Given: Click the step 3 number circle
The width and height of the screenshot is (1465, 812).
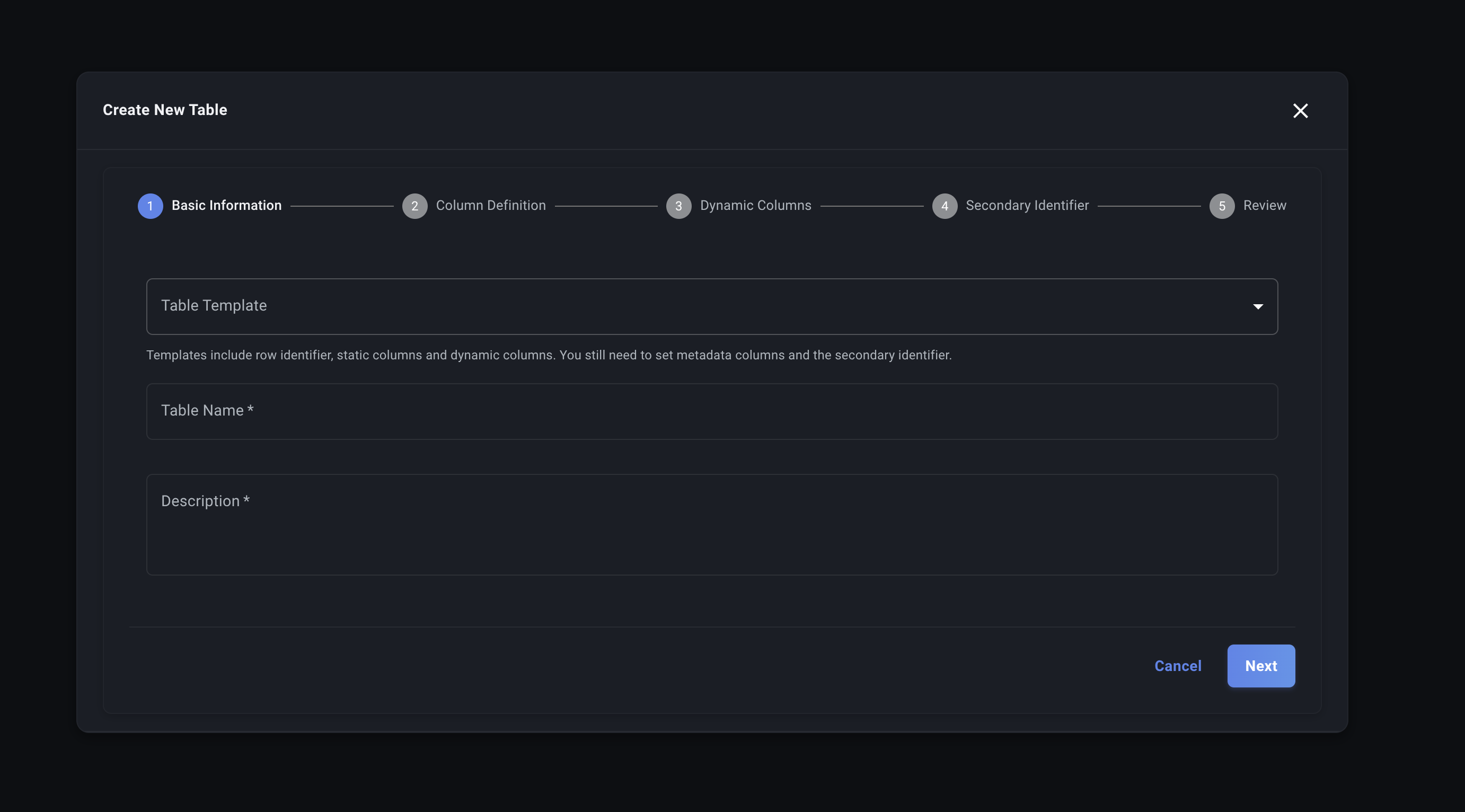Looking at the screenshot, I should click(678, 206).
